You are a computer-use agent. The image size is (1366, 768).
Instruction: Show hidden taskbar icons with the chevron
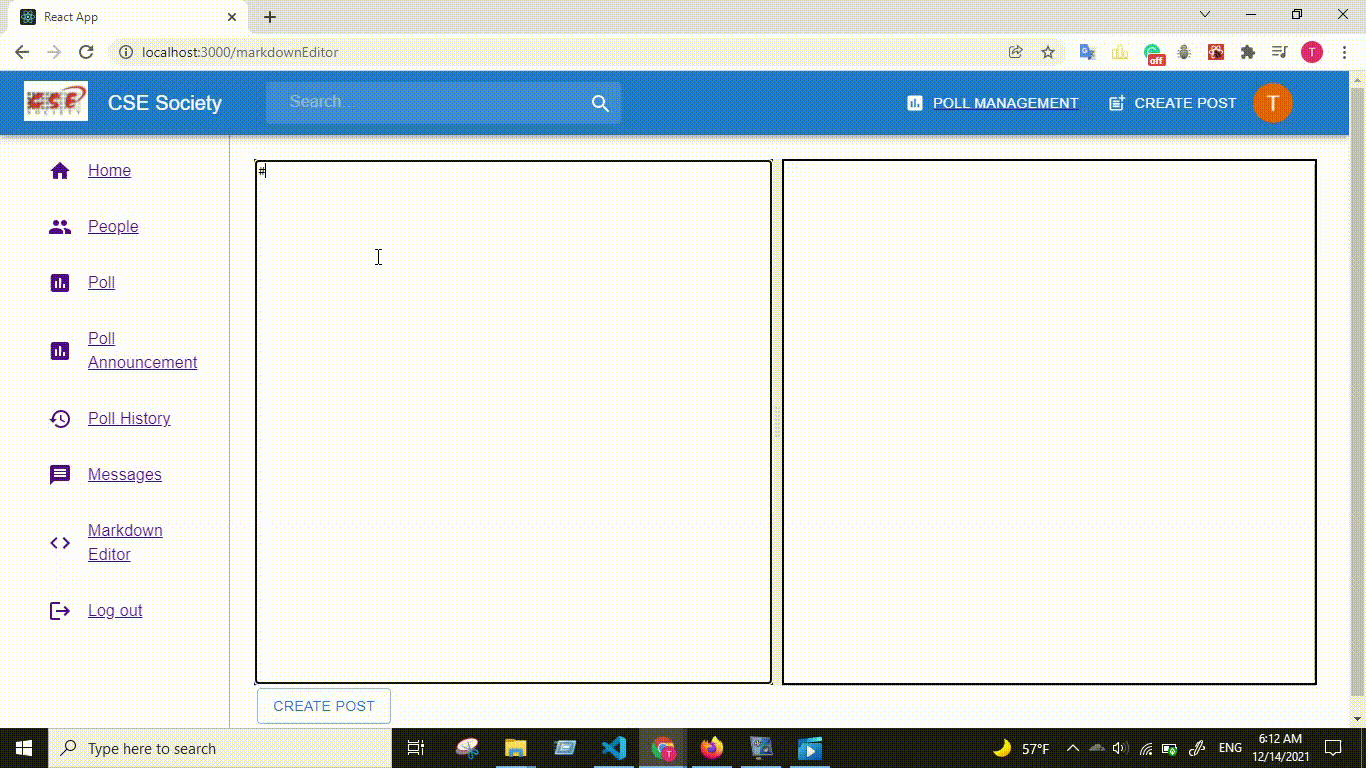tap(1071, 747)
